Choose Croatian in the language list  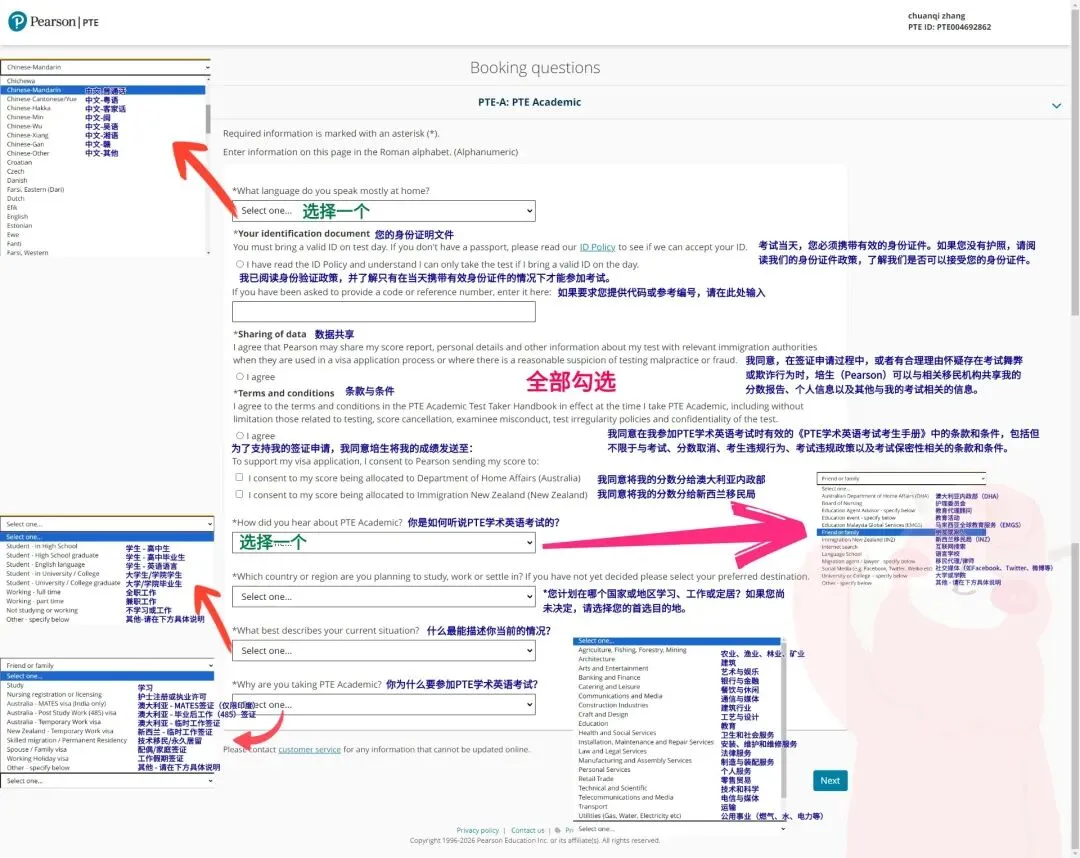[x=19, y=163]
